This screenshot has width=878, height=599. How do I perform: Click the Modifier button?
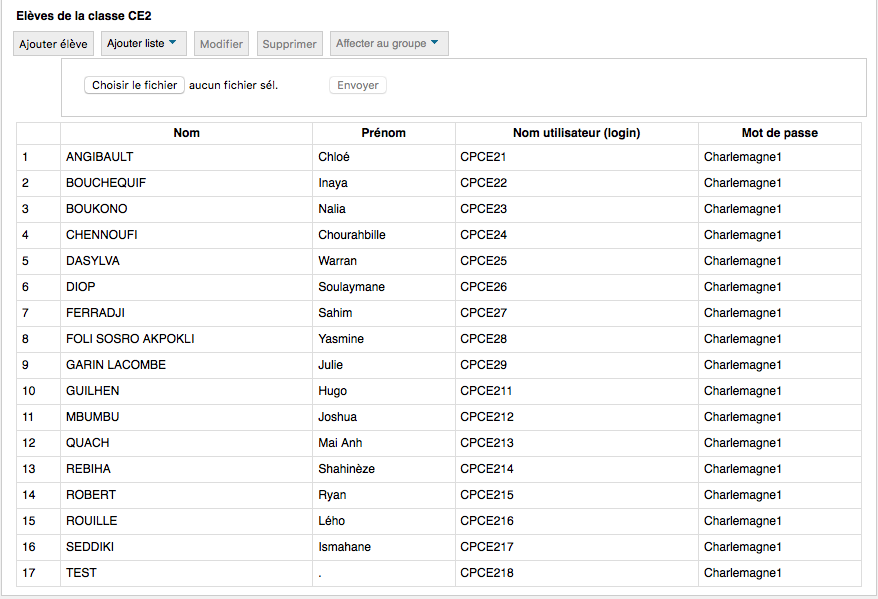click(221, 44)
